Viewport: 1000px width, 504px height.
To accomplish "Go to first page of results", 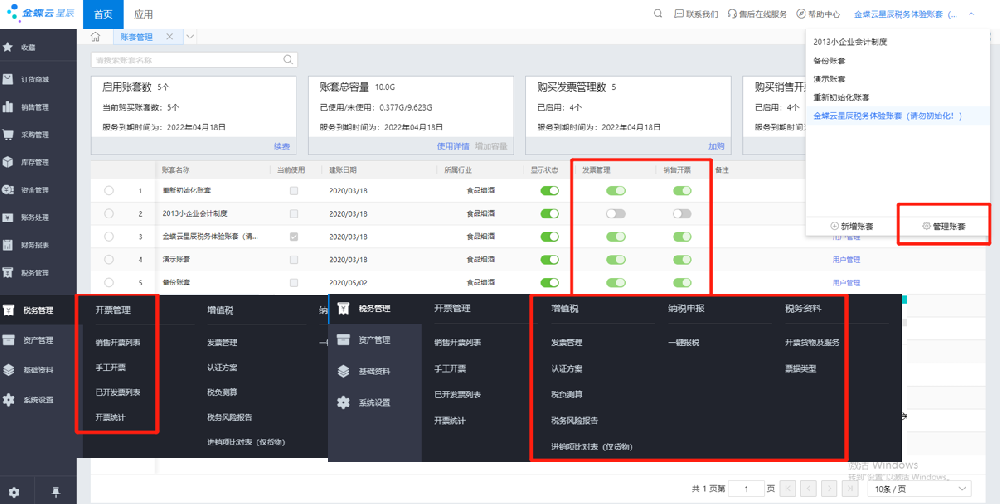I will 788,489.
